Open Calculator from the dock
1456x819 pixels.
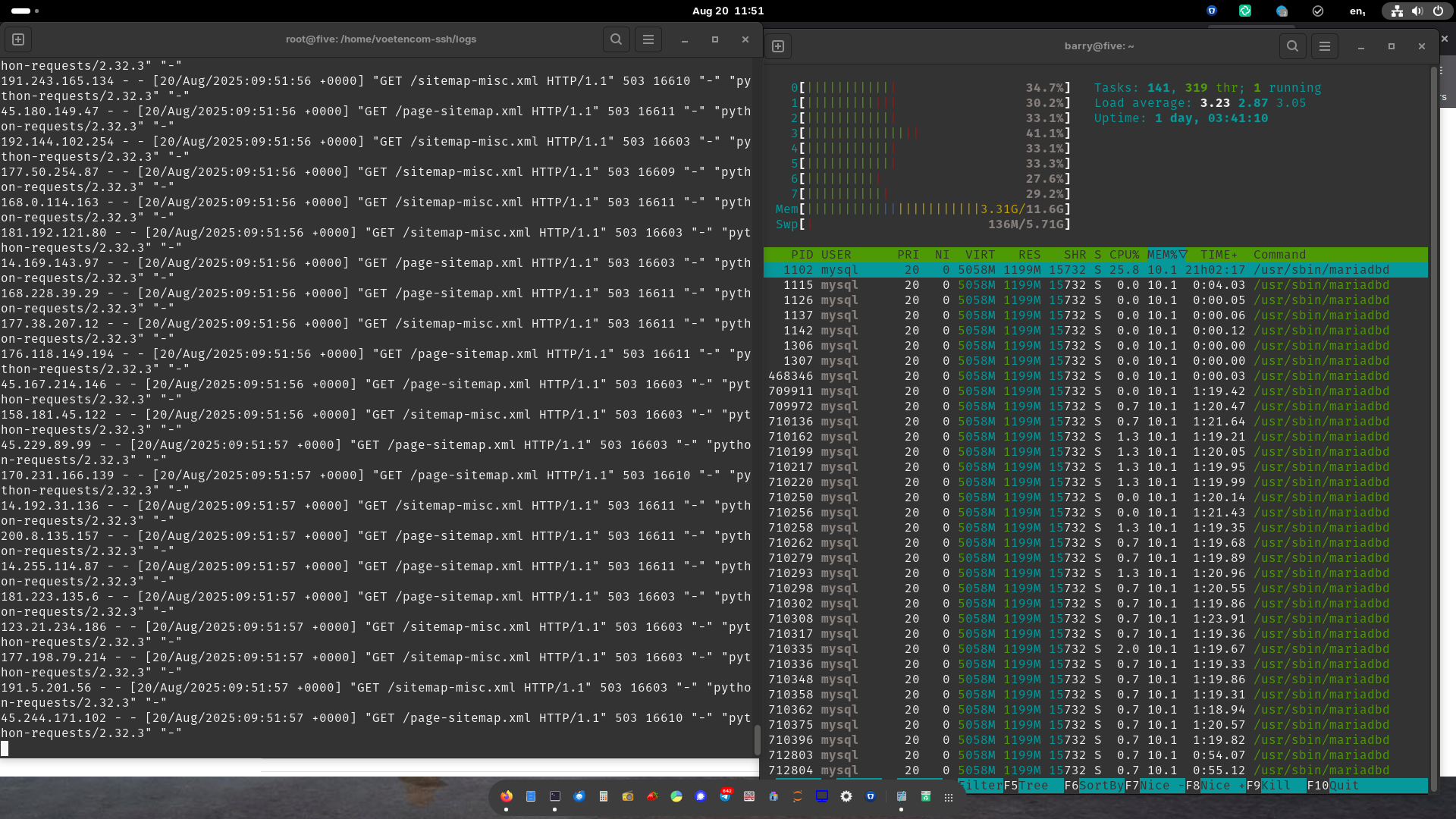(x=604, y=796)
